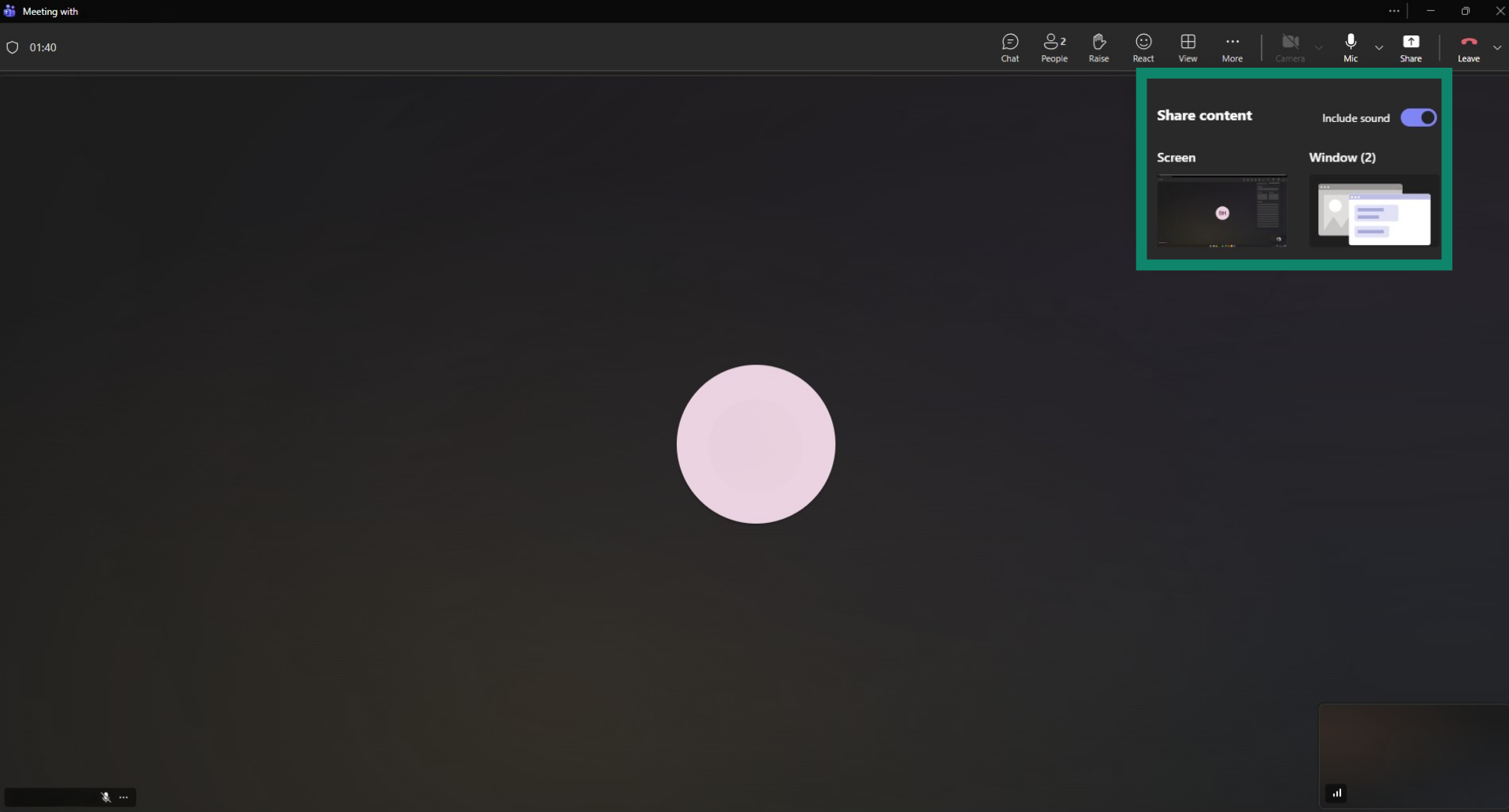This screenshot has height=812, width=1509.
Task: Open the meeting Chat panel
Action: click(x=1009, y=47)
